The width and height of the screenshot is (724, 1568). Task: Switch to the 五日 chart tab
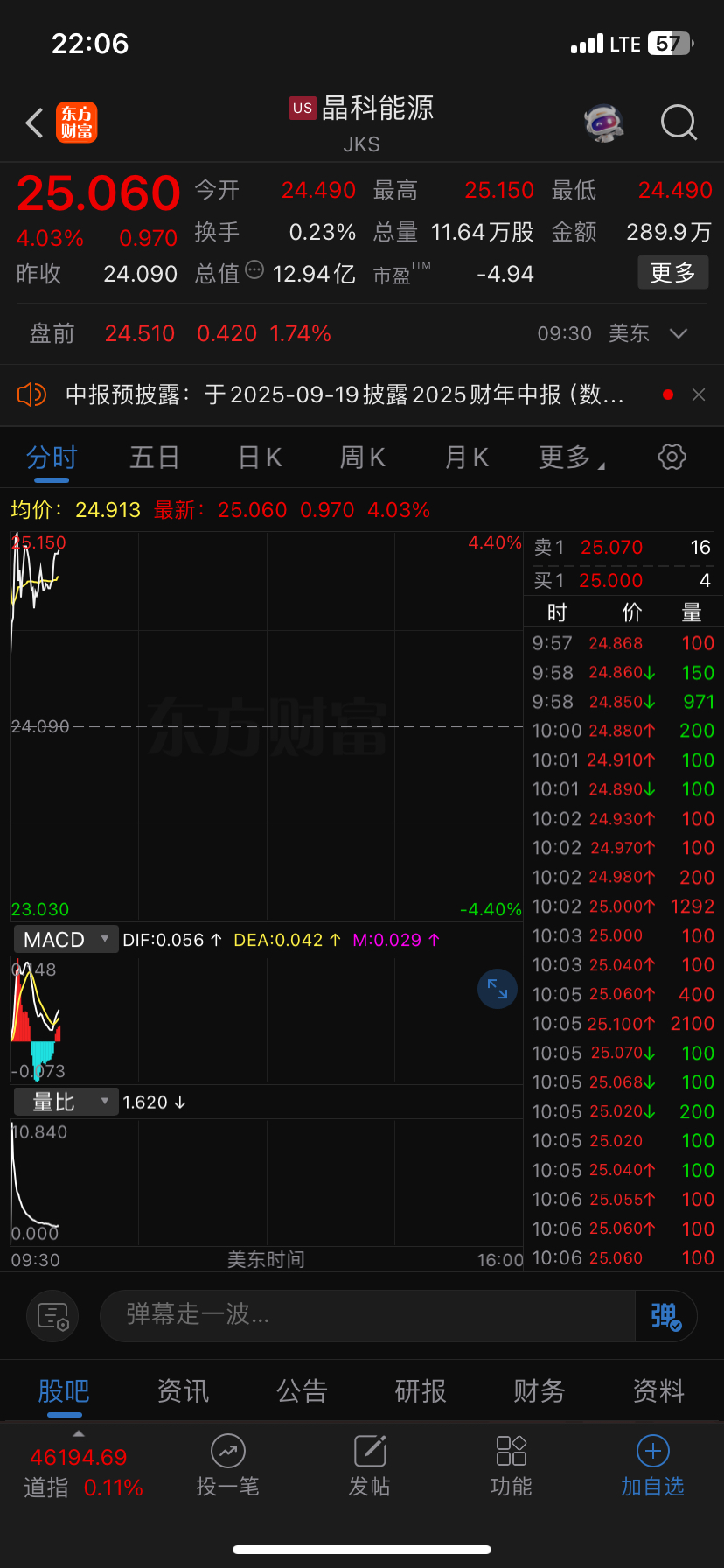(x=155, y=458)
